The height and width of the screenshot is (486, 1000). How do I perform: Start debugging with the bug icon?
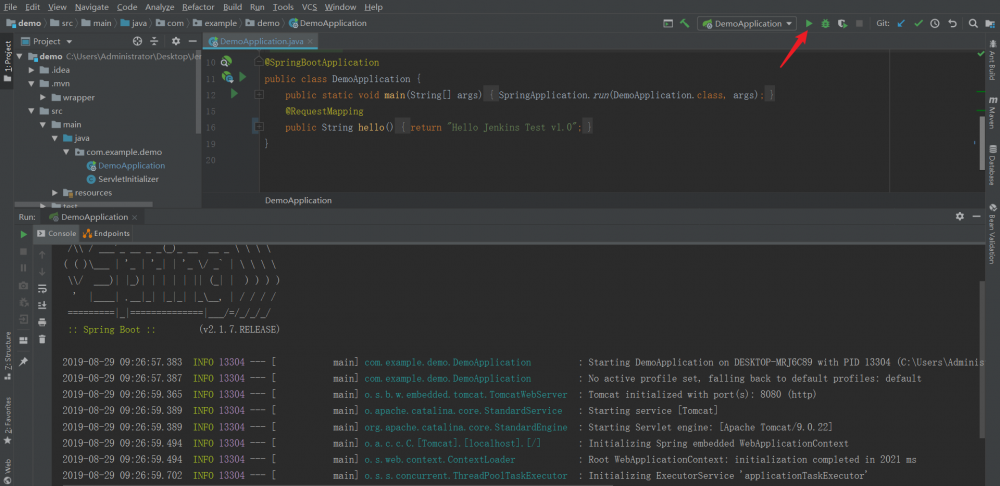point(825,23)
